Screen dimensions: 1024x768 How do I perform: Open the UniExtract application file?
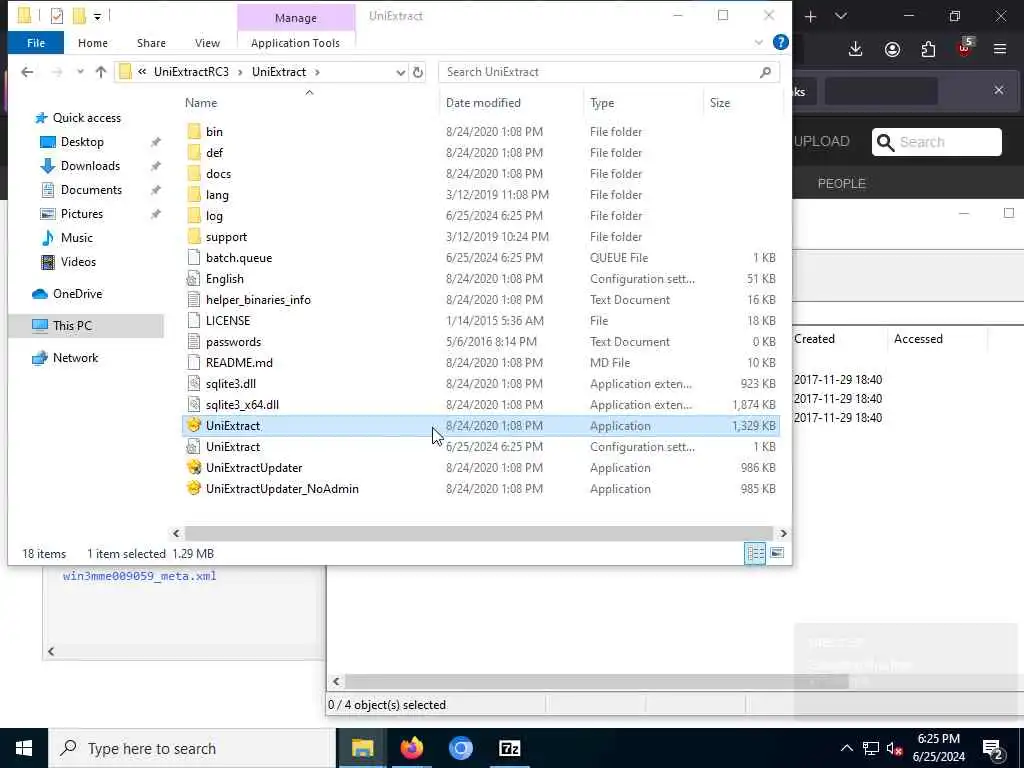pyautogui.click(x=232, y=426)
